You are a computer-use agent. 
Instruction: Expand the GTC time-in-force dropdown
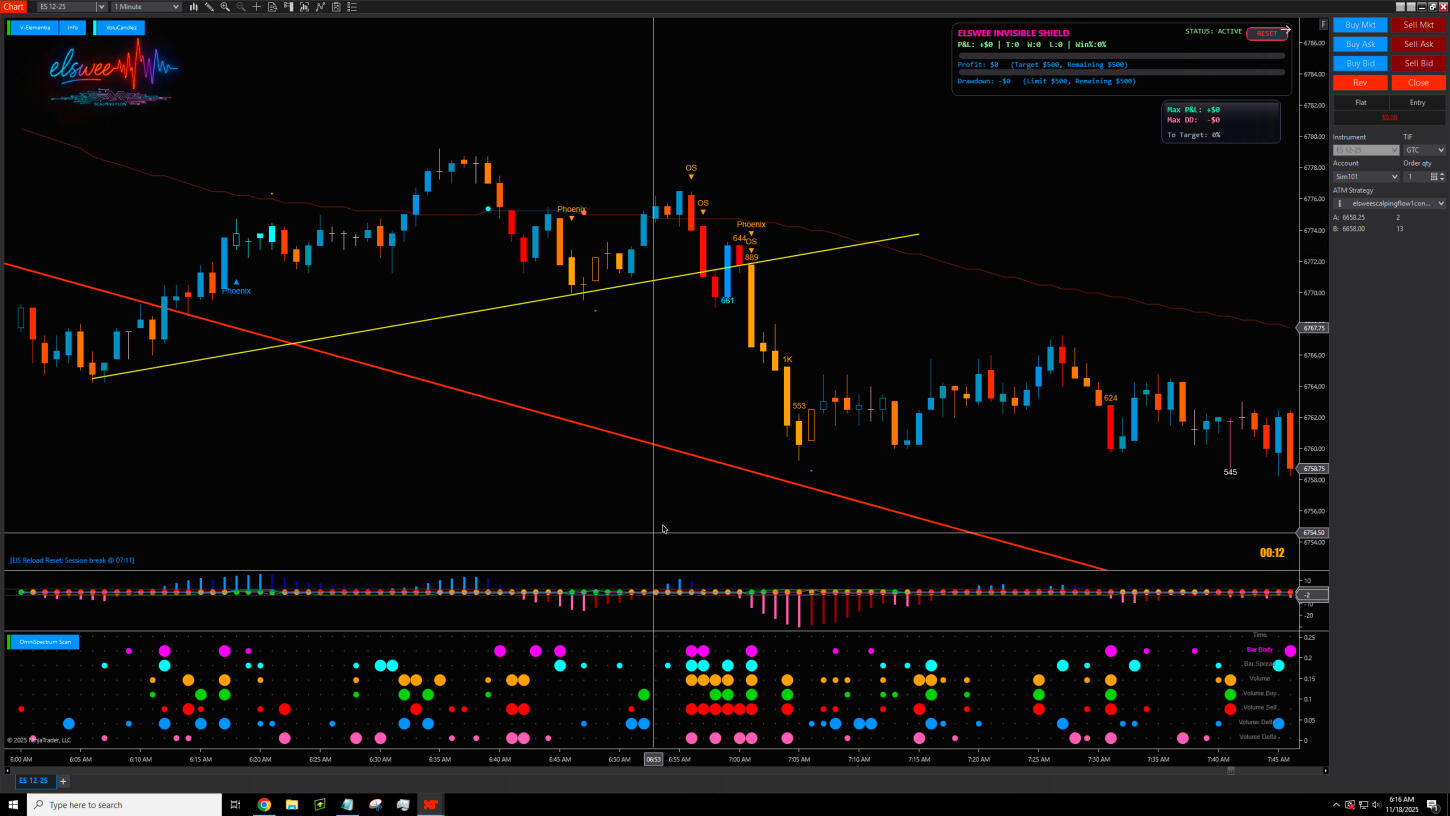click(x=1424, y=150)
